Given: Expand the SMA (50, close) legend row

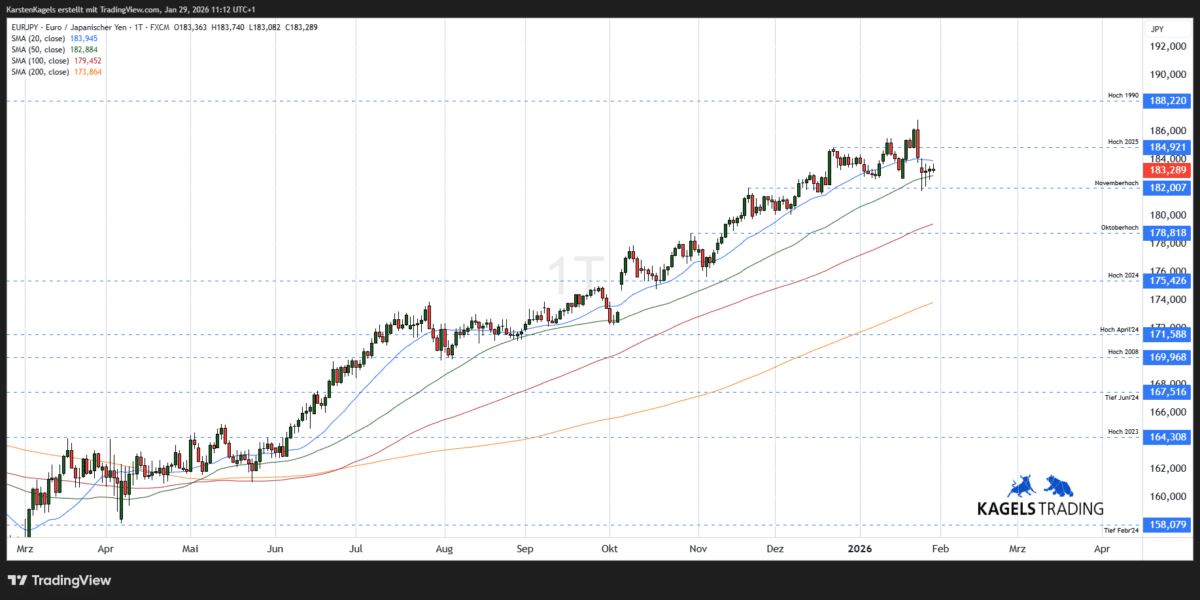Looking at the screenshot, I should coord(40,49).
